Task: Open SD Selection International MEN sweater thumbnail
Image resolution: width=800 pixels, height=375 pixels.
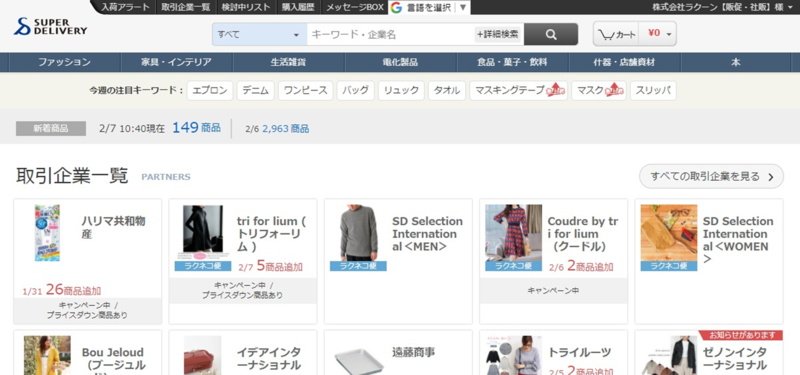Action: pyautogui.click(x=358, y=233)
